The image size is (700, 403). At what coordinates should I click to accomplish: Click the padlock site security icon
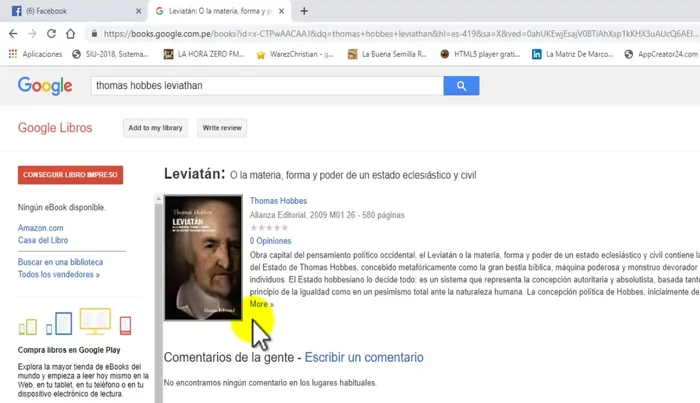pyautogui.click(x=94, y=33)
